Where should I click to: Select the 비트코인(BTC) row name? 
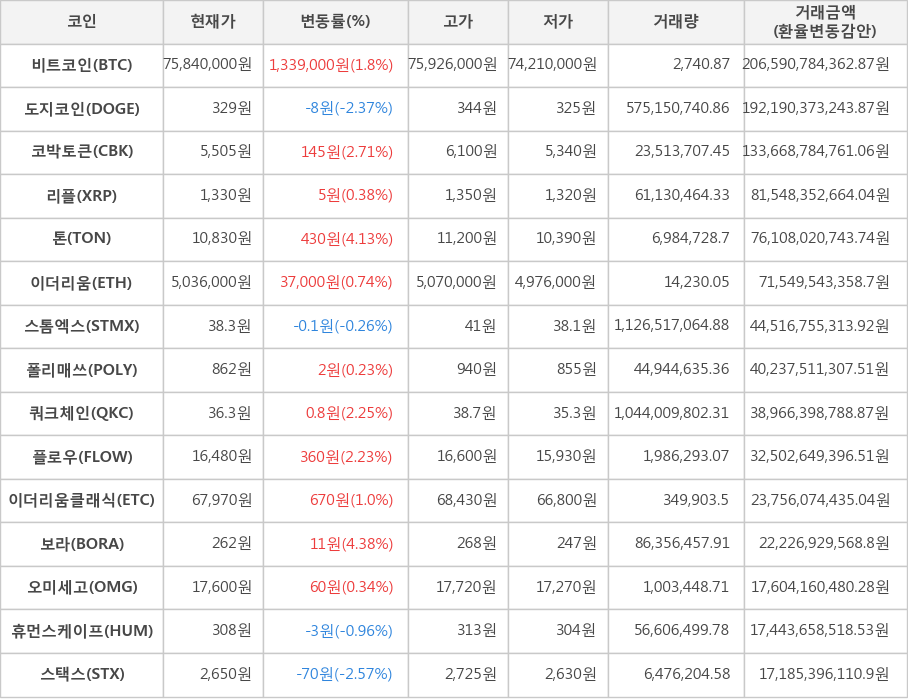(82, 65)
